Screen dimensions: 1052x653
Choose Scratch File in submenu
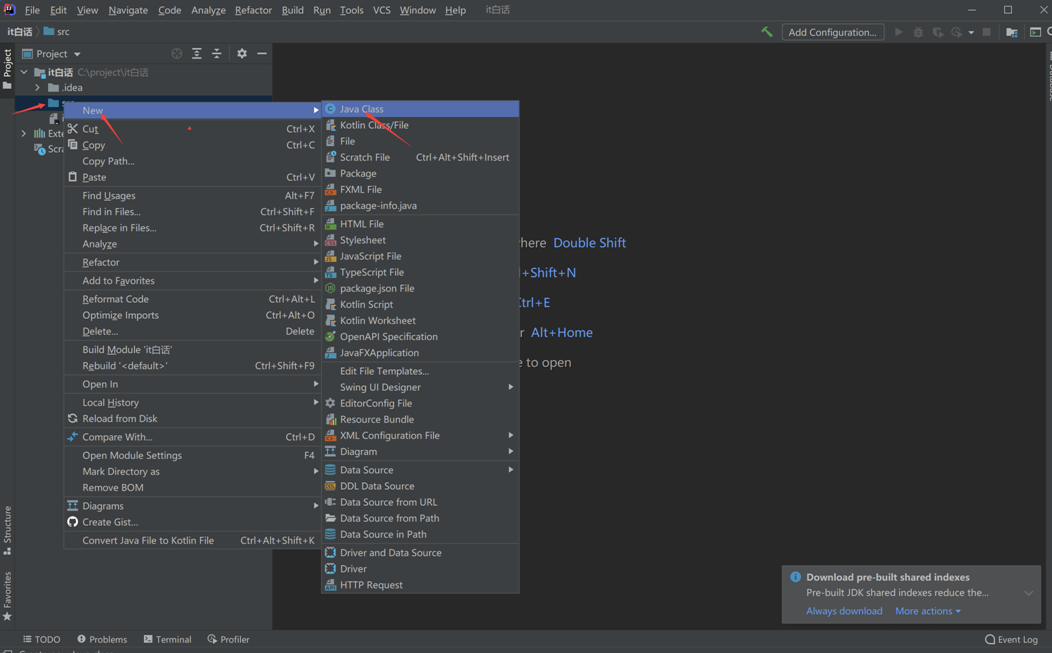click(x=421, y=157)
